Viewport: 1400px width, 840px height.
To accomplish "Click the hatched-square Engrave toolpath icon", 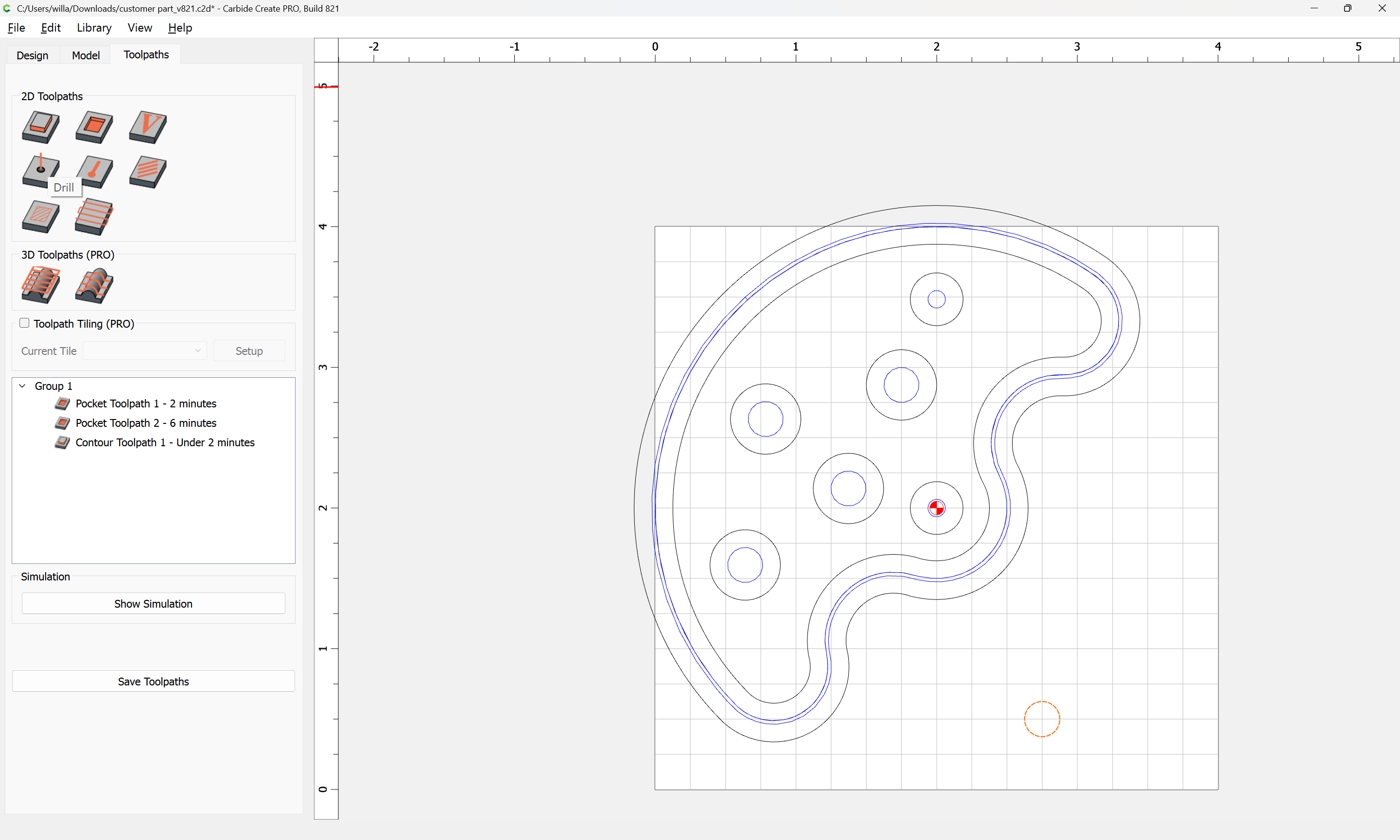I will tap(41, 216).
